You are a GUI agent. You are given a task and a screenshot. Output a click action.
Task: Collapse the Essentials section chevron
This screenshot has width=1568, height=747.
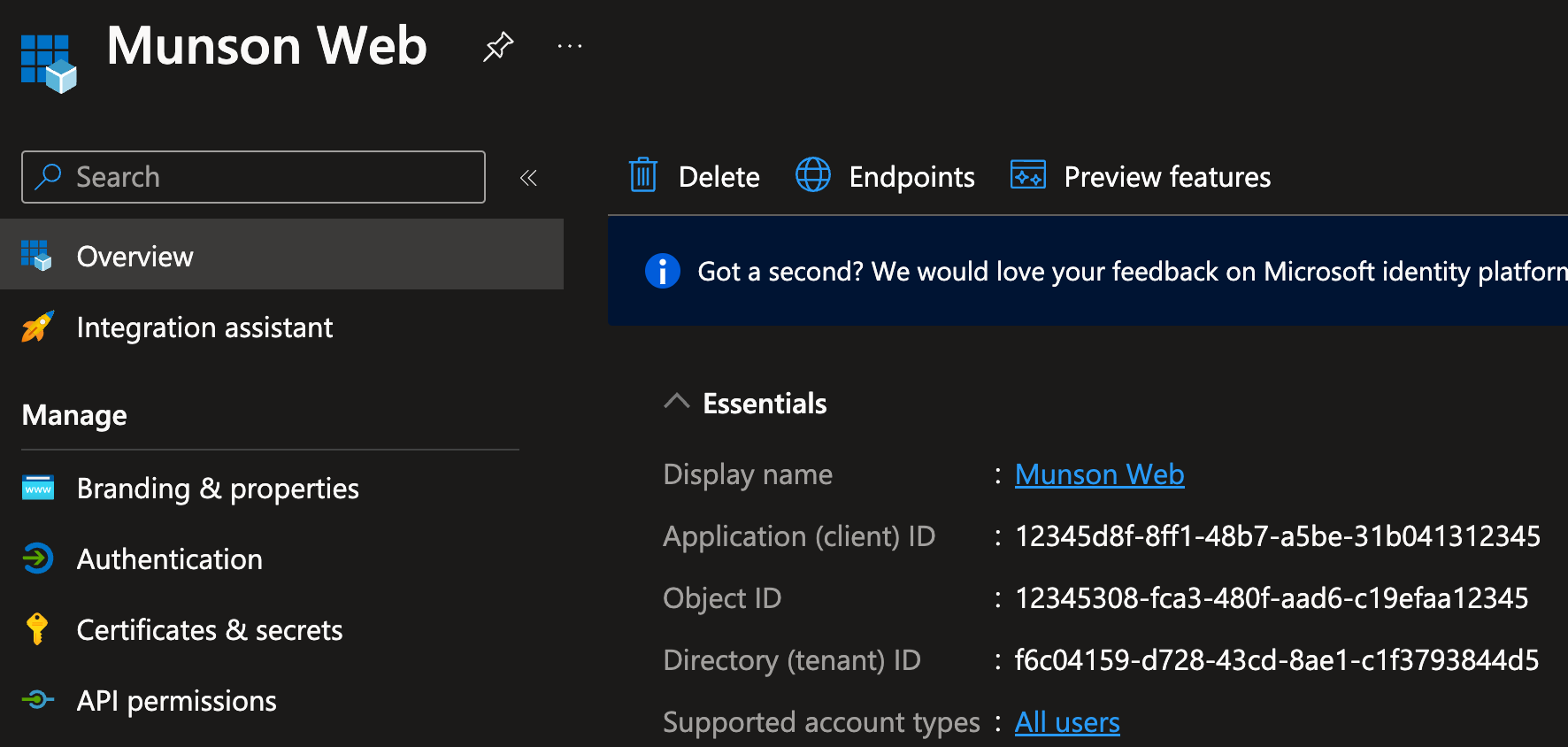point(677,402)
